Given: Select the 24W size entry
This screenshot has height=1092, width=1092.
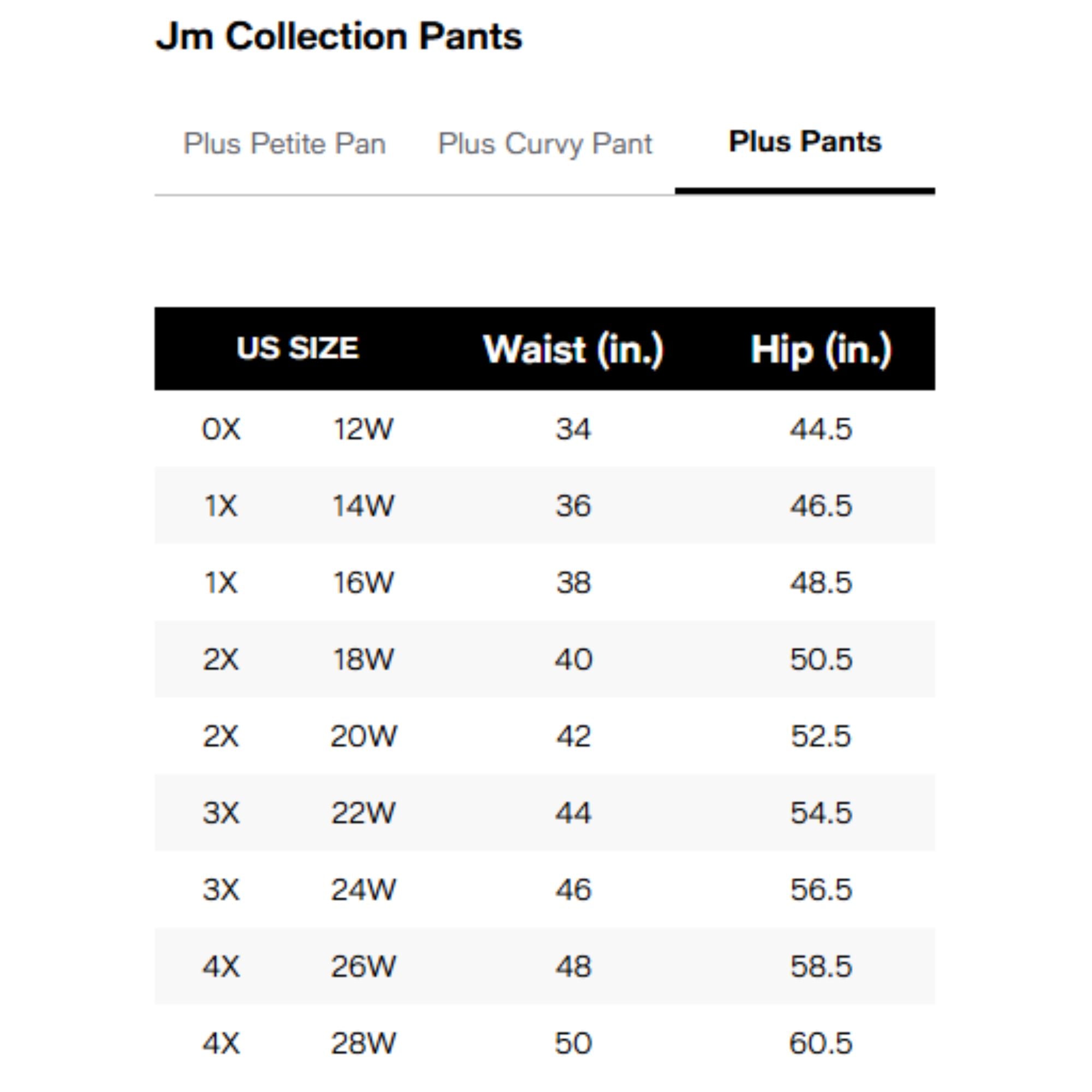Looking at the screenshot, I should coord(365,889).
